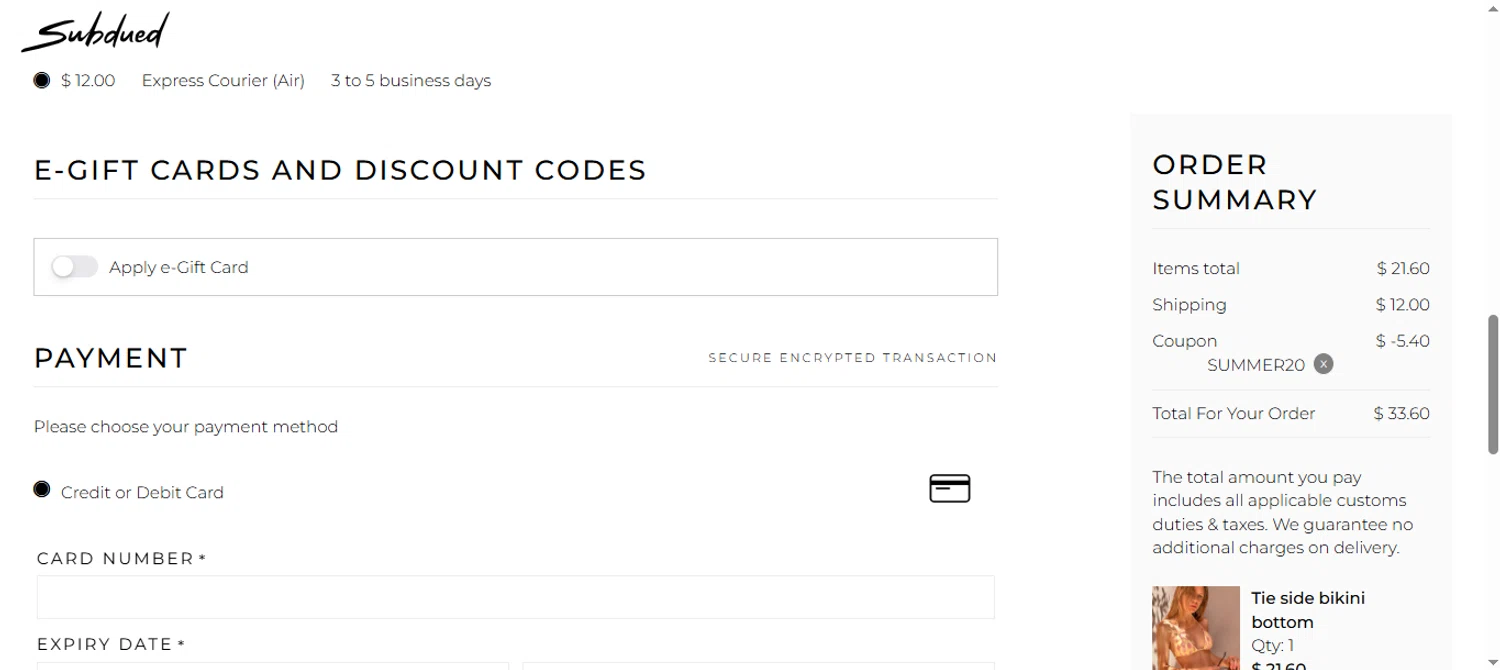Choose the Credit or Debit Card radio button

point(42,489)
